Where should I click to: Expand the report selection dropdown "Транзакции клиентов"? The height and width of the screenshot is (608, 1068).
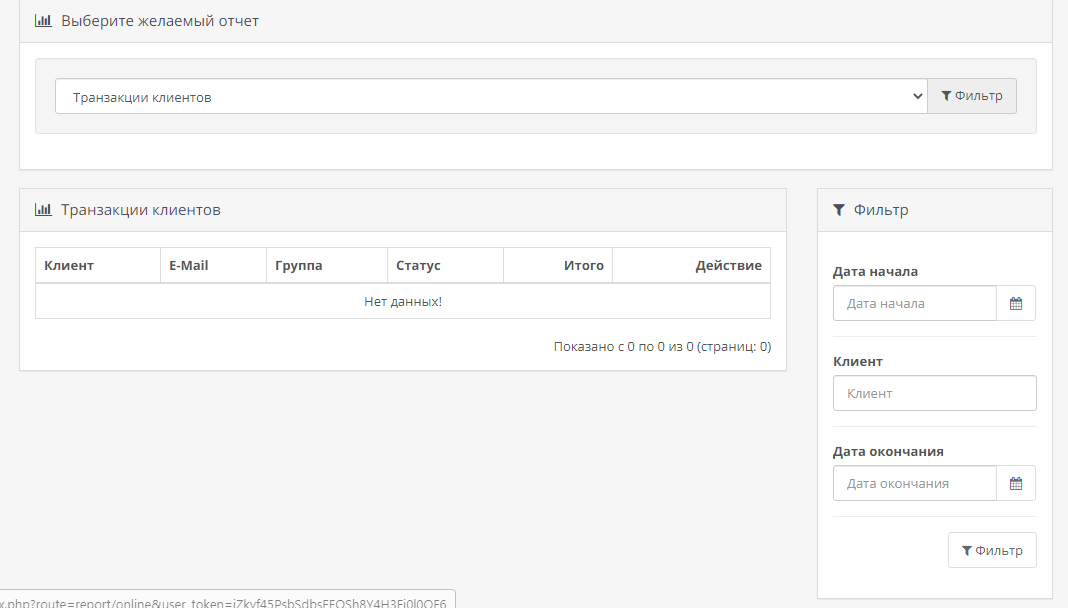491,97
